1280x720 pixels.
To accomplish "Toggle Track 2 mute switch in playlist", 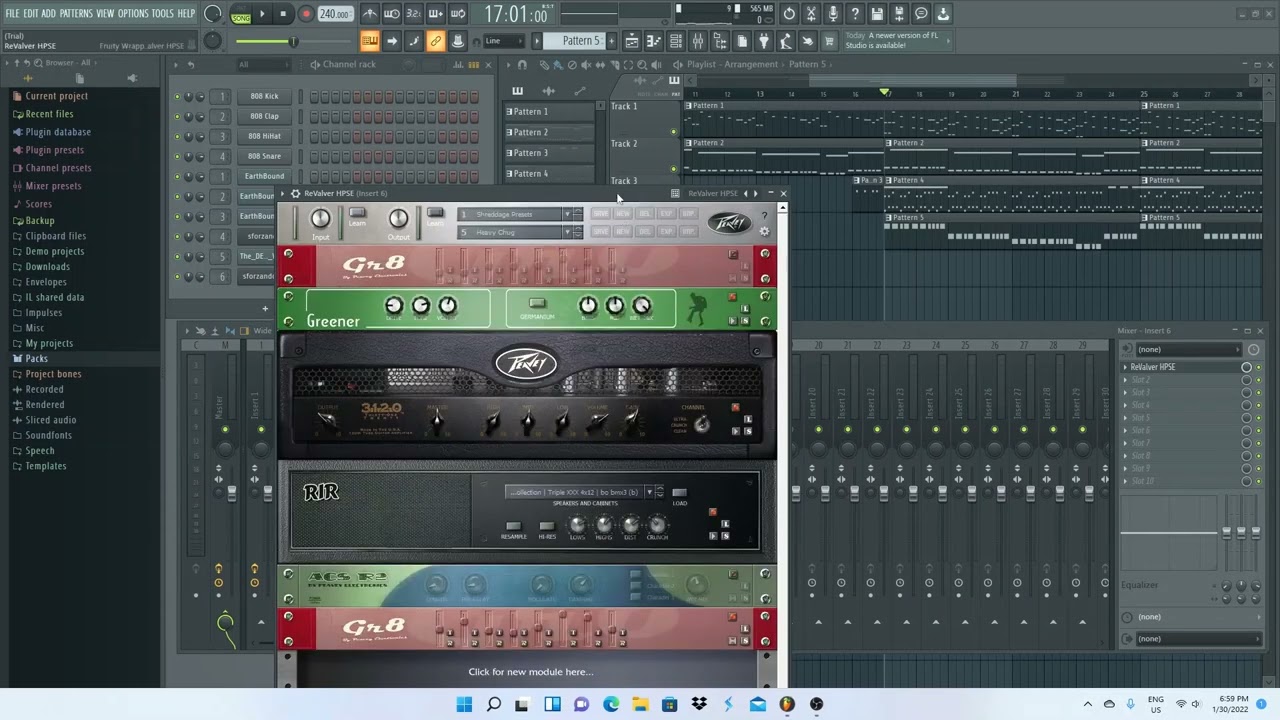I will tap(673, 168).
